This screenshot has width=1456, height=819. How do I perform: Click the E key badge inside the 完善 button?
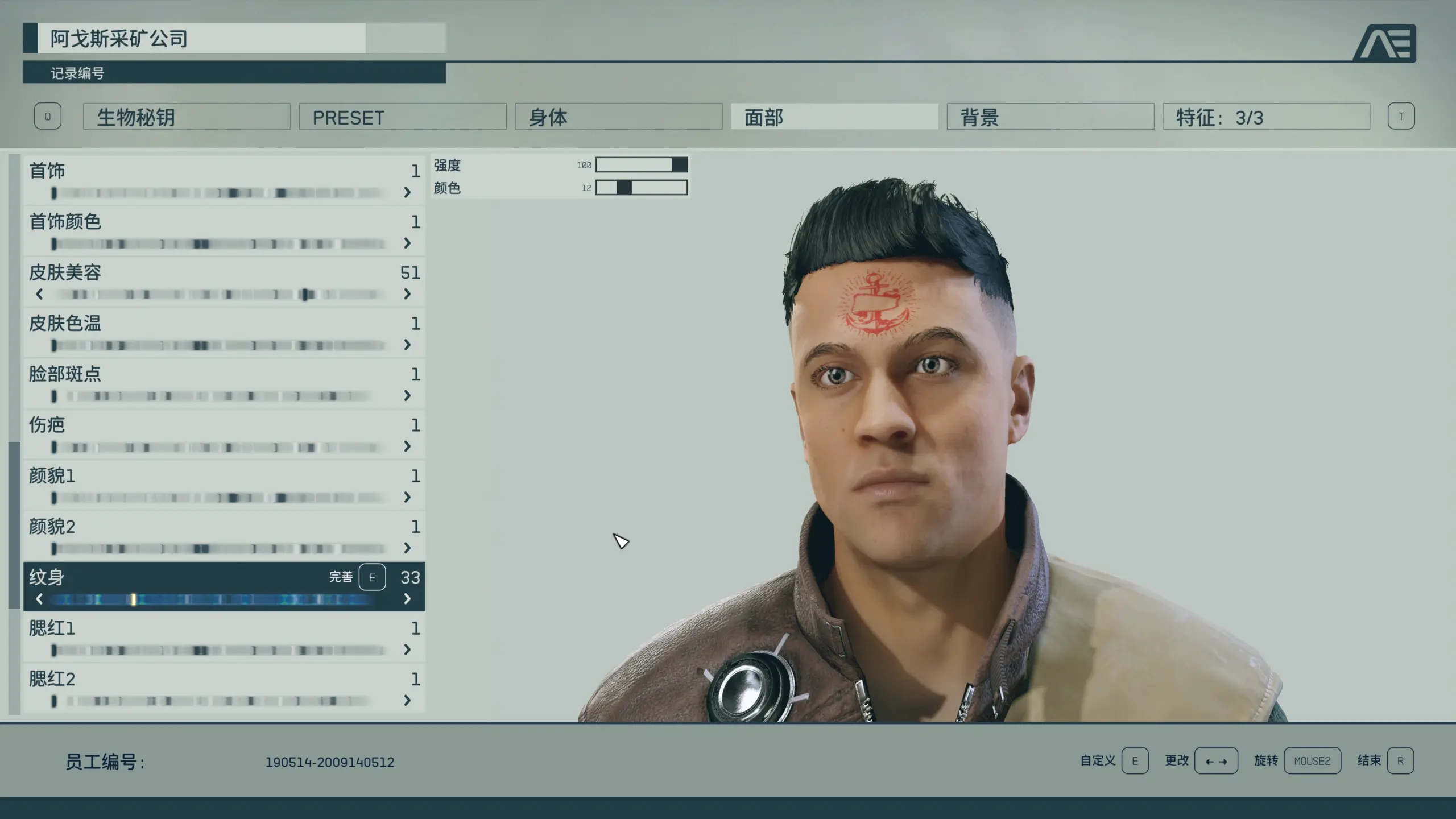(x=373, y=577)
